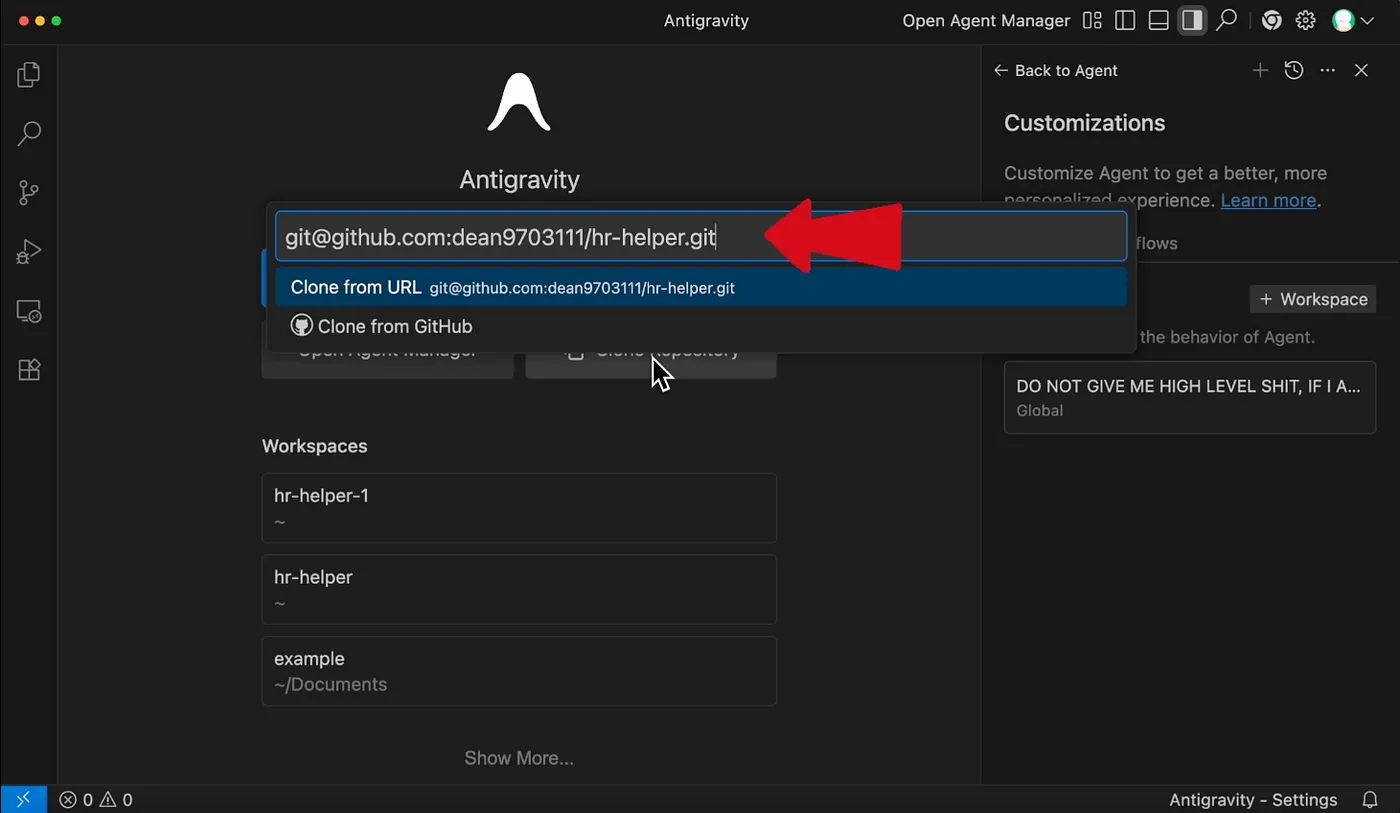Open the Search view in the activity bar

(x=29, y=133)
